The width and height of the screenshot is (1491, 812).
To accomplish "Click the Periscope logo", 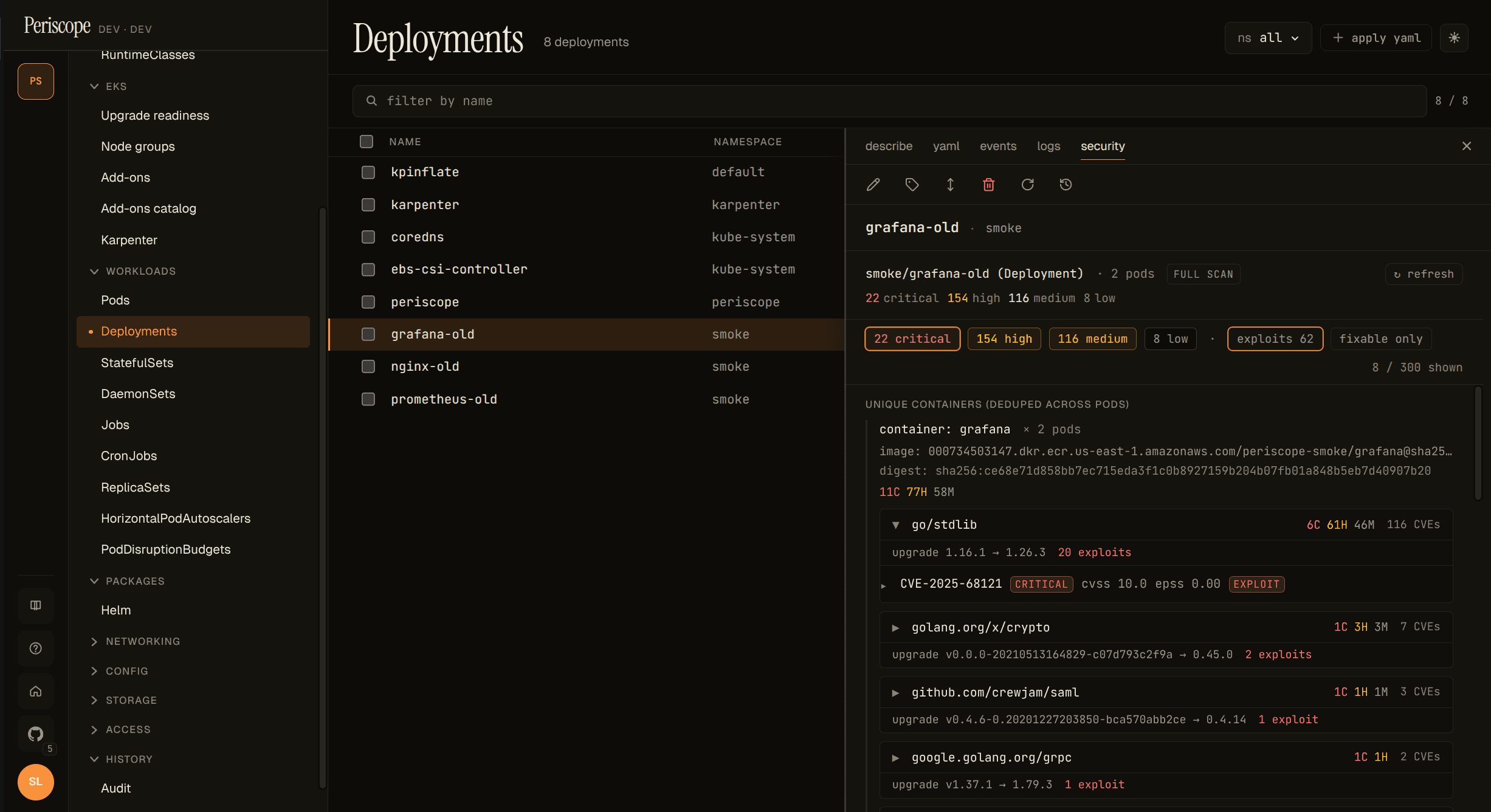I will click(x=57, y=26).
